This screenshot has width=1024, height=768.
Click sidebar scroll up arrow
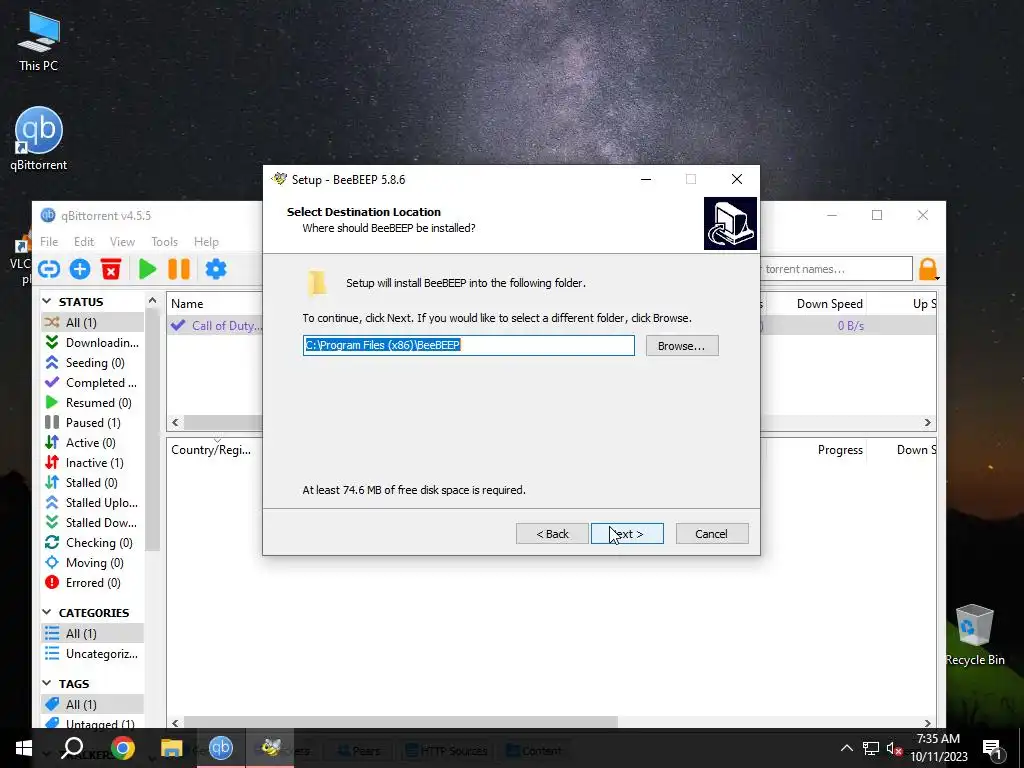click(x=152, y=300)
